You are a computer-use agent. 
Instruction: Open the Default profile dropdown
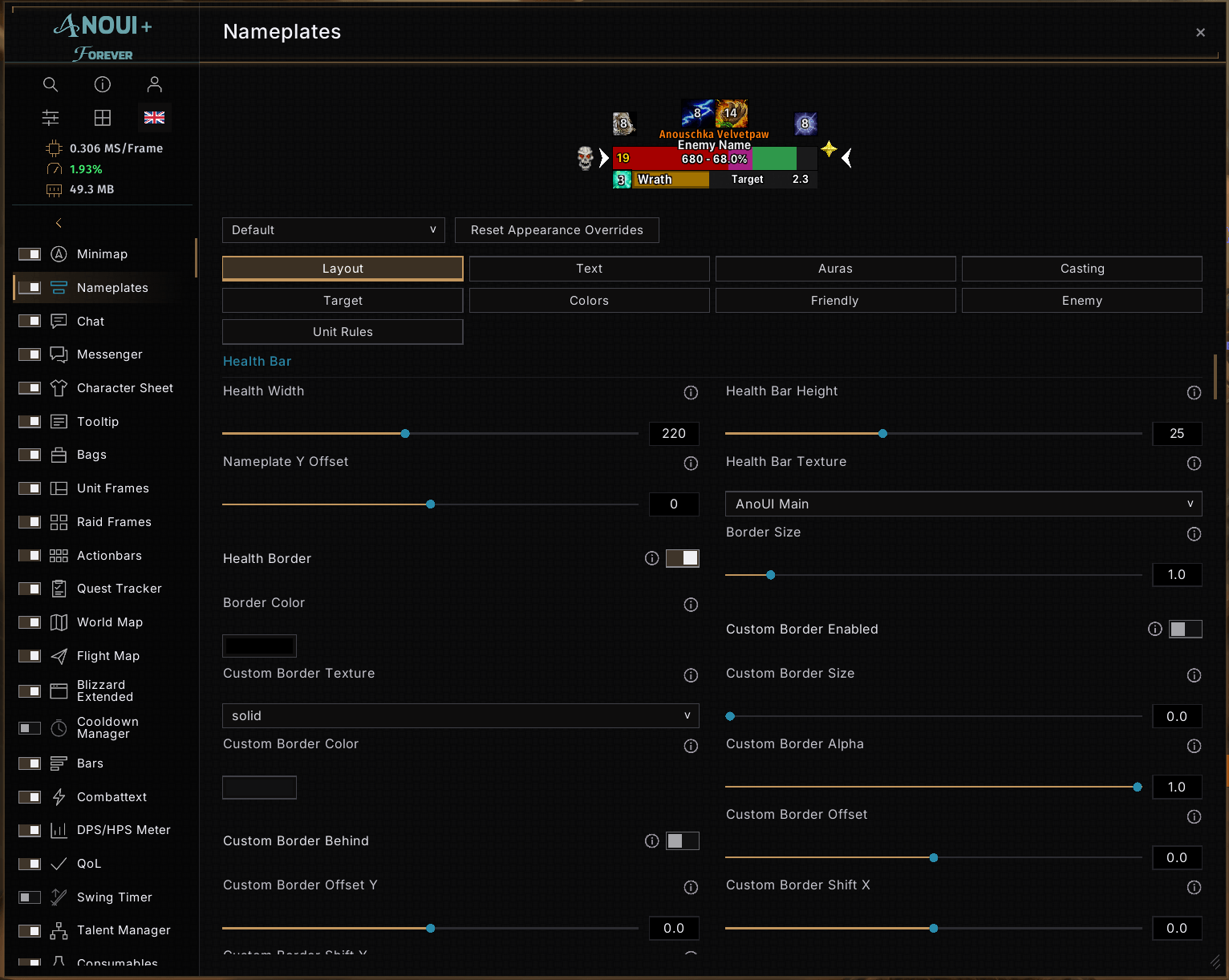[x=334, y=230]
